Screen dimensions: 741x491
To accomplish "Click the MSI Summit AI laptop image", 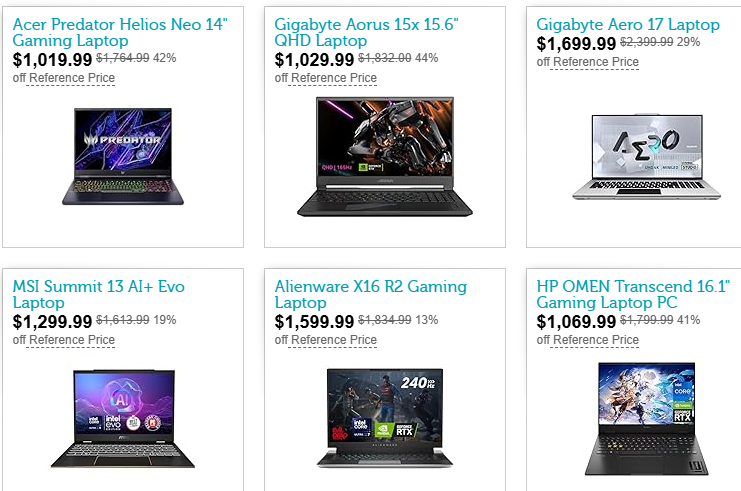I will [123, 419].
